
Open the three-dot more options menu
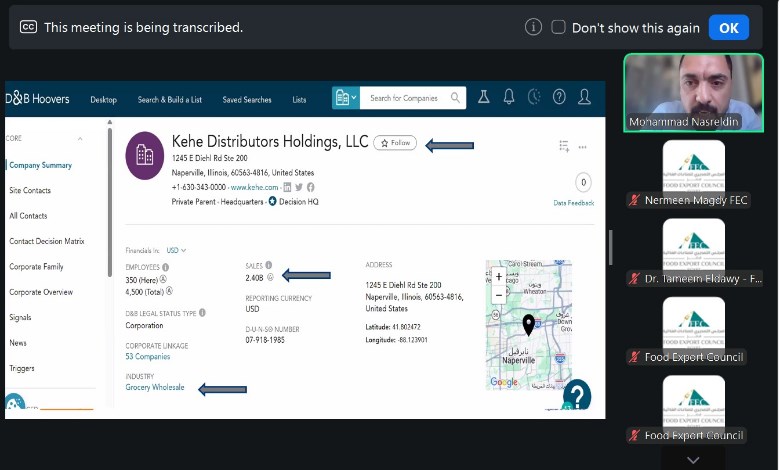click(x=583, y=147)
